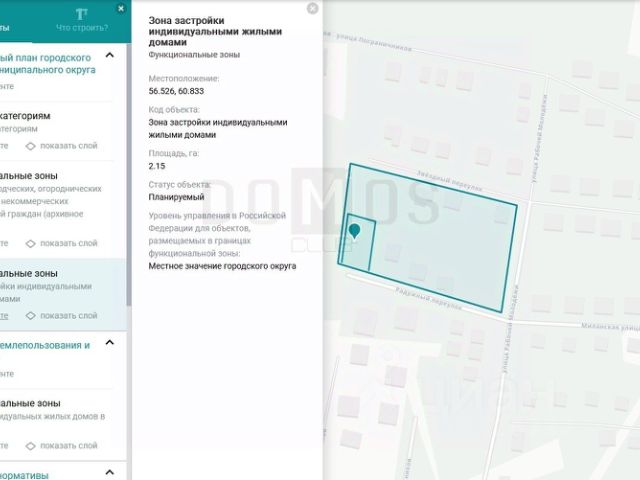Show layer for the 'категориям' entry
This screenshot has height=480, width=640.
coord(62,146)
